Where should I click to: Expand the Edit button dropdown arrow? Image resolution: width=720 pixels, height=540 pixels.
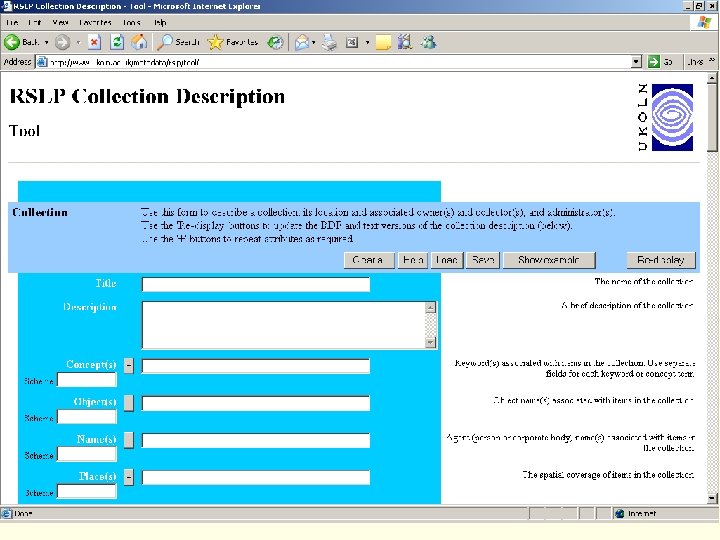[x=367, y=42]
